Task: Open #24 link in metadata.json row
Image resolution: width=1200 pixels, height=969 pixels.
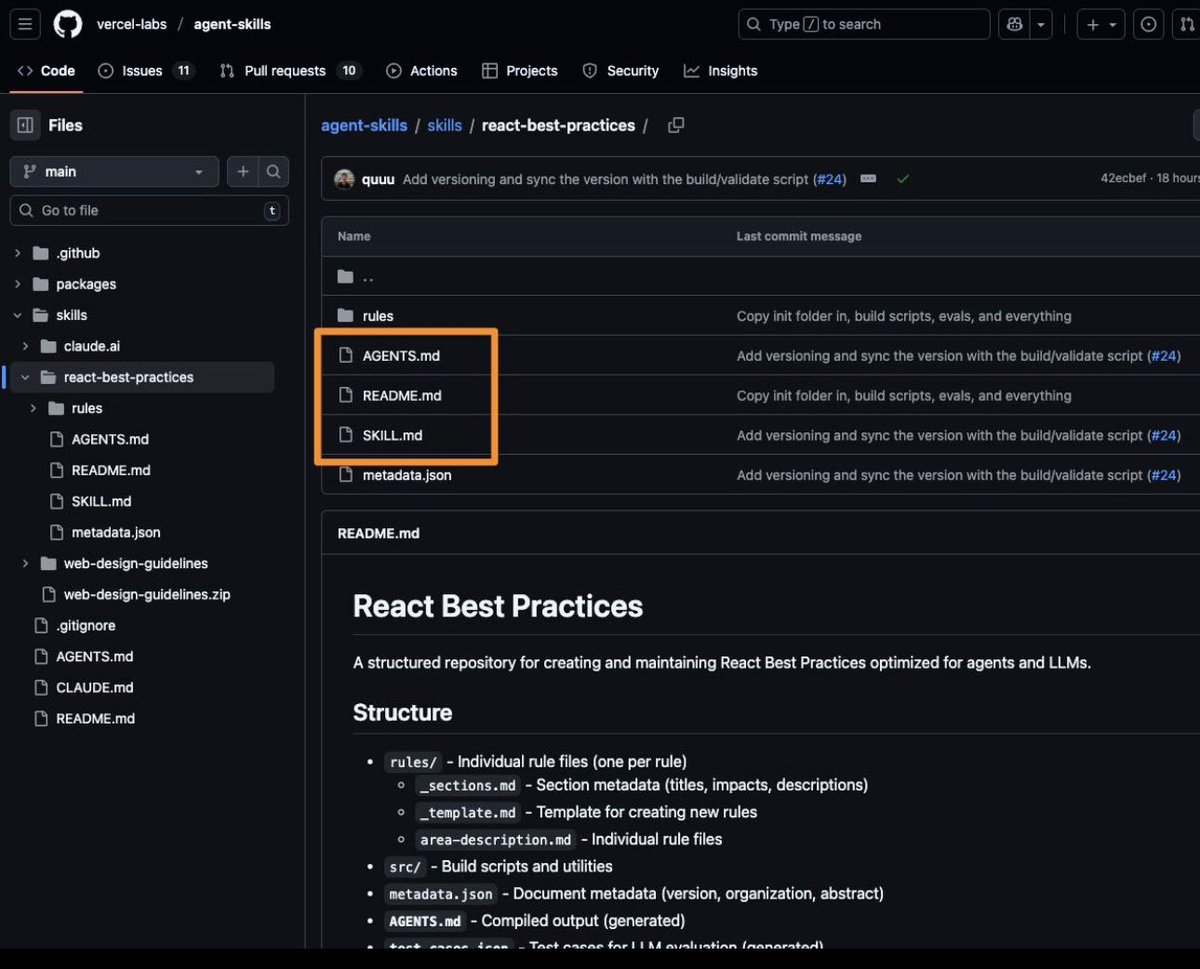Action: click(x=1164, y=475)
